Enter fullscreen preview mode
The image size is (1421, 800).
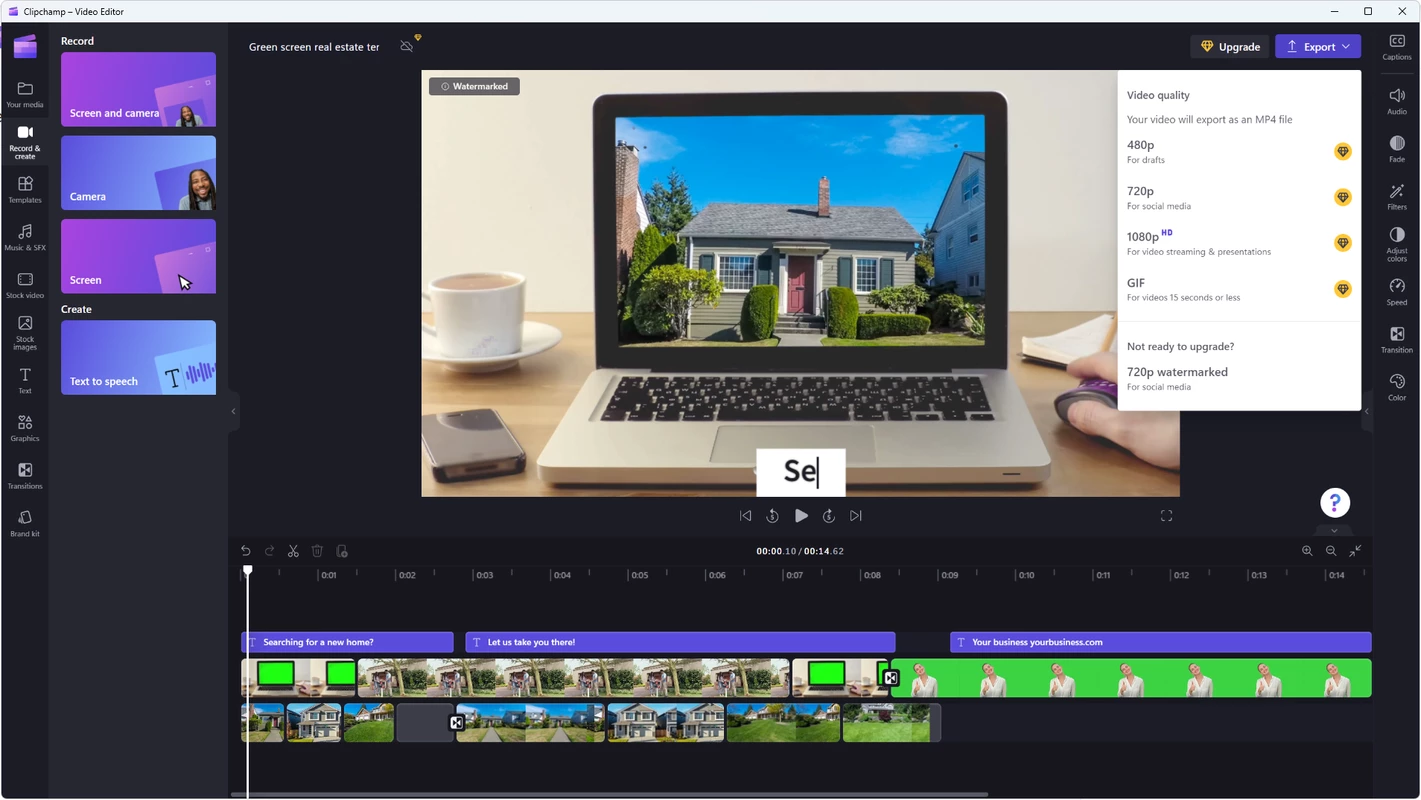tap(1166, 516)
